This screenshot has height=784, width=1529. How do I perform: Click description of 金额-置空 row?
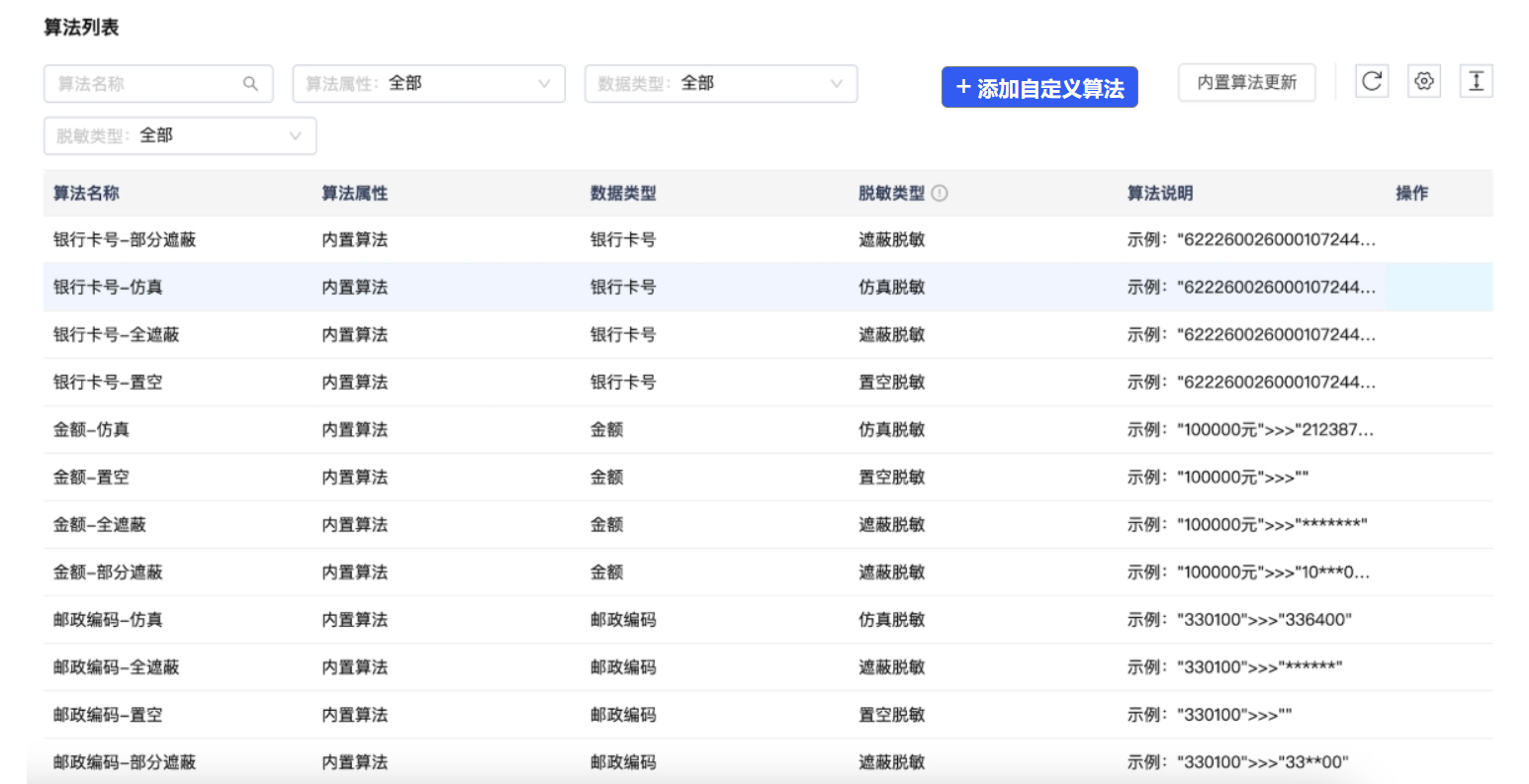[x=1218, y=478]
